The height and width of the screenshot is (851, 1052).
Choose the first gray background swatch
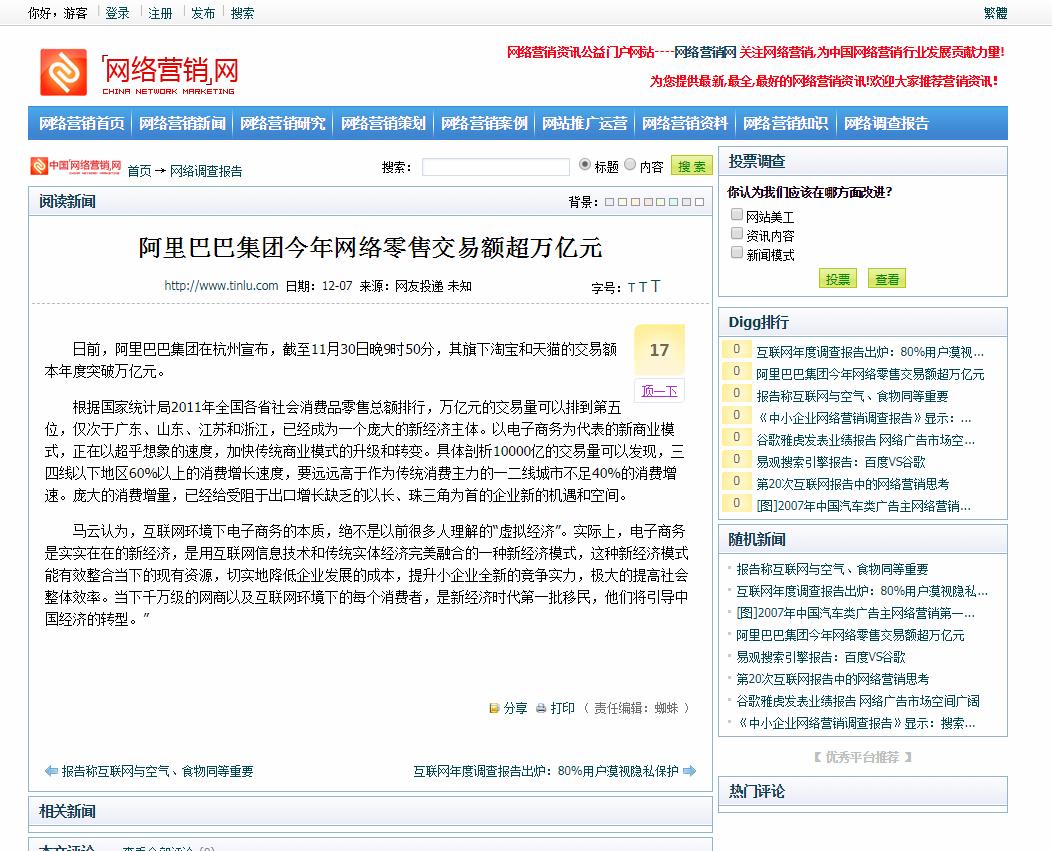click(x=609, y=202)
